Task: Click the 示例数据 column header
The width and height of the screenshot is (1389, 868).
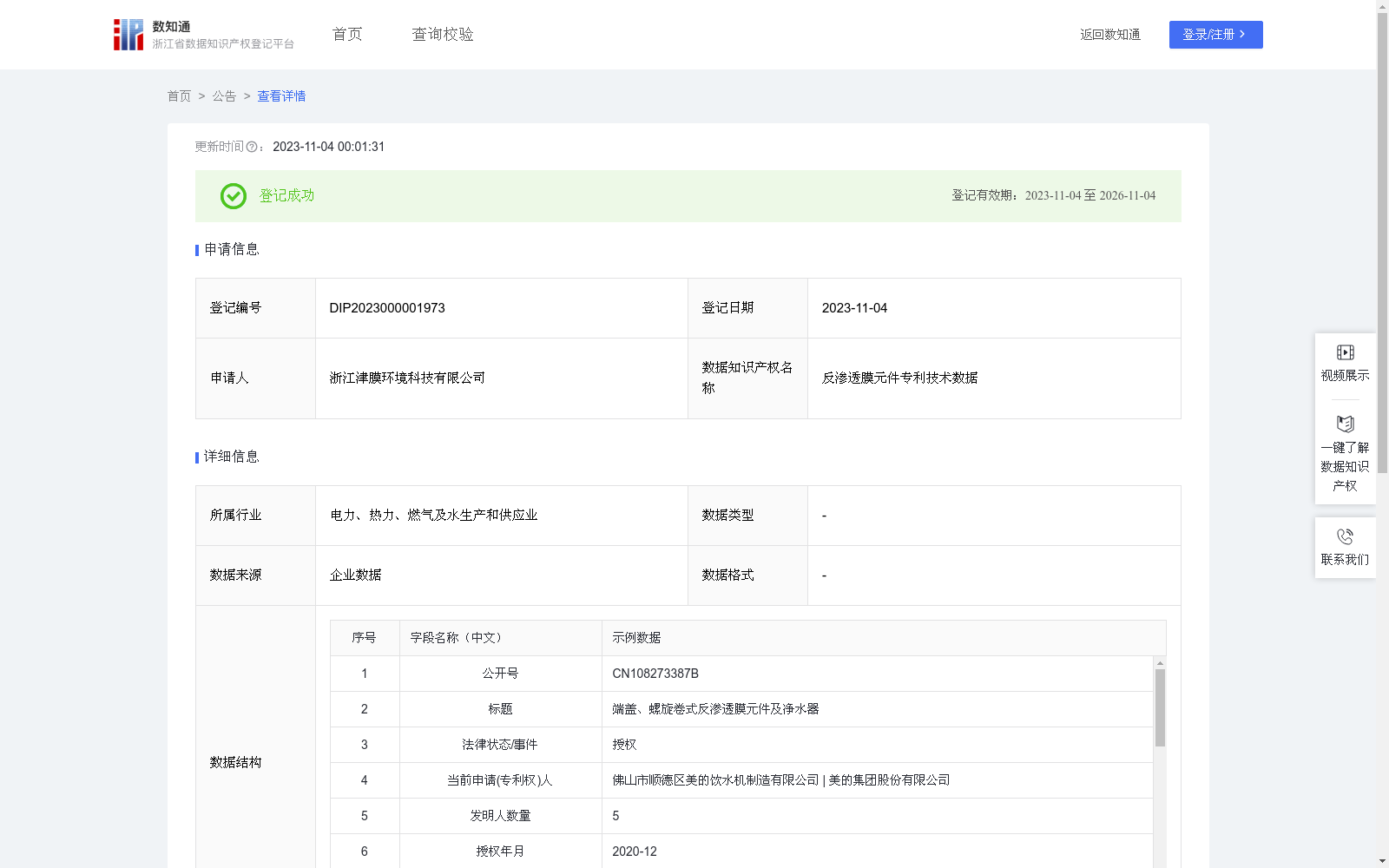Action: pyautogui.click(x=884, y=638)
